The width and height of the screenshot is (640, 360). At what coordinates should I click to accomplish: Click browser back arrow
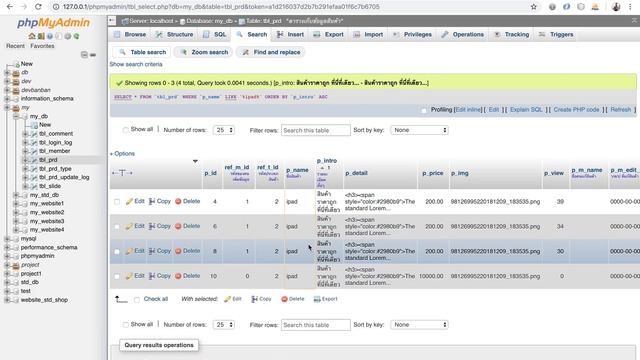tap(10, 7)
